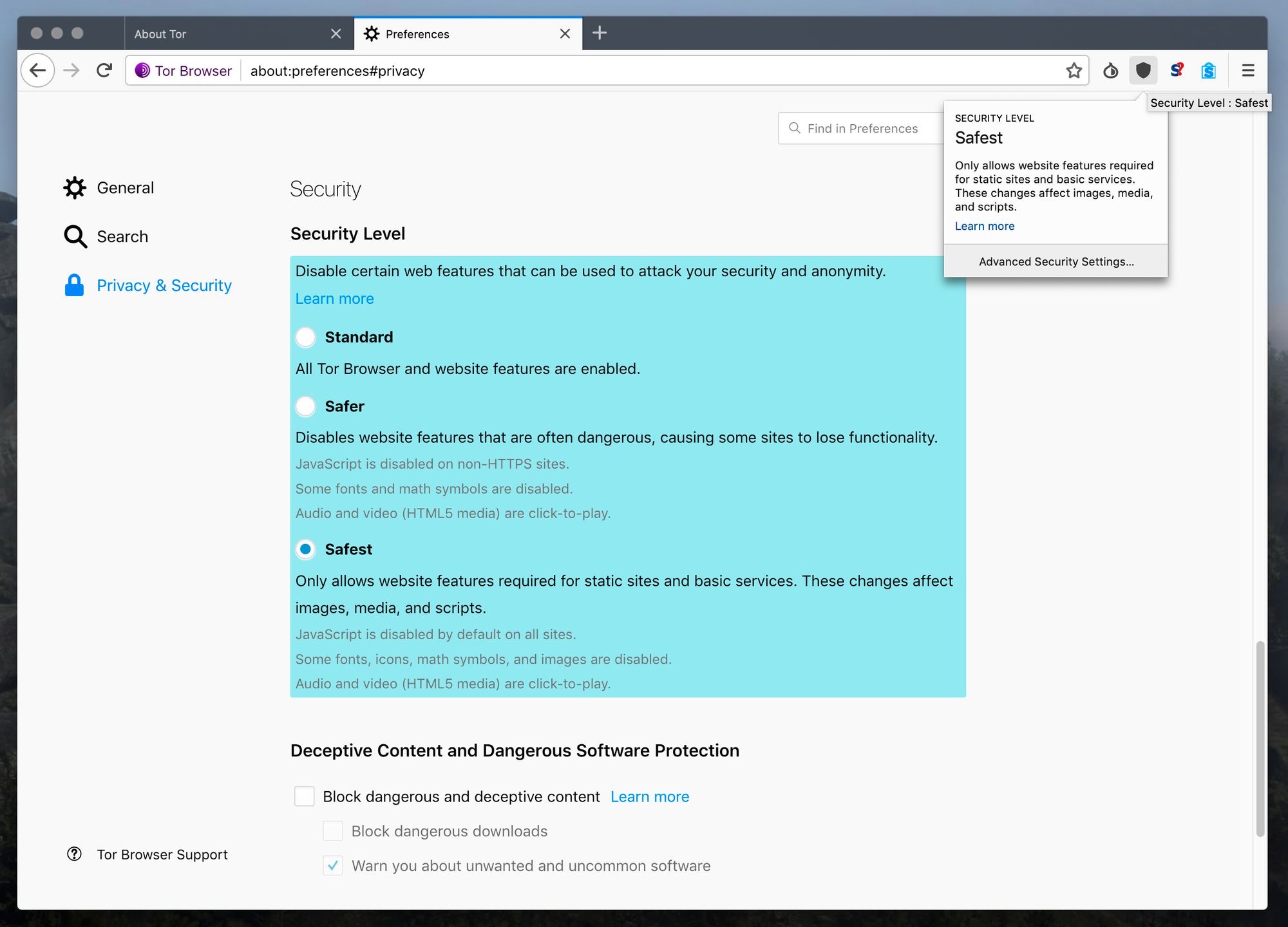Select the Safer security level

point(305,406)
